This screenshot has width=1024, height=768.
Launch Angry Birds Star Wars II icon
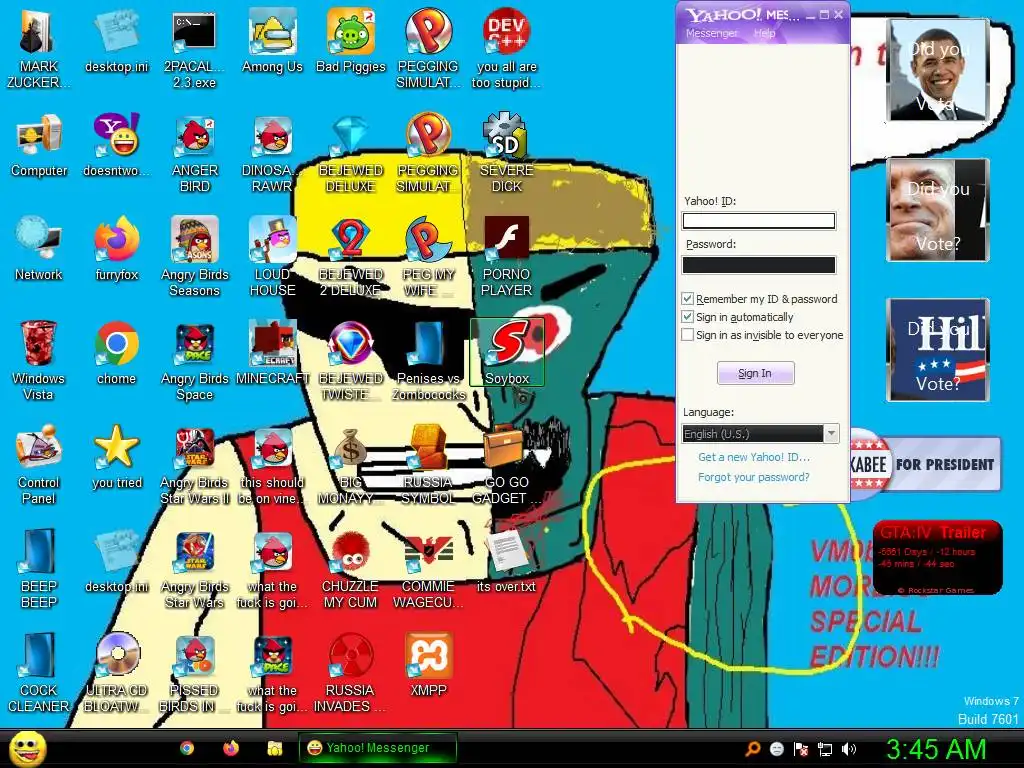(194, 465)
